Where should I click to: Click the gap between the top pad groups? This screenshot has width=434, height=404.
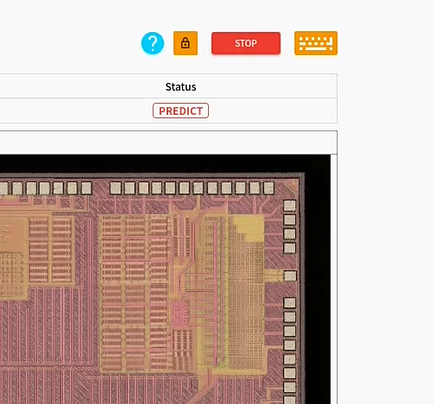click(101, 188)
